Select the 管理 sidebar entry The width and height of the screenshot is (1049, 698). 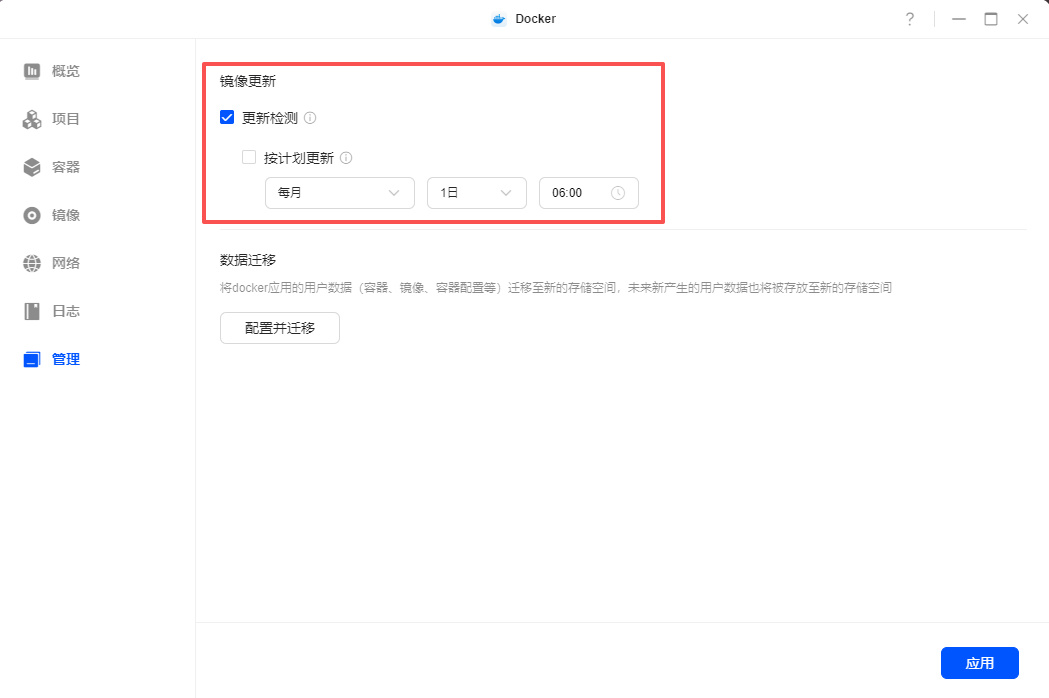[66, 359]
